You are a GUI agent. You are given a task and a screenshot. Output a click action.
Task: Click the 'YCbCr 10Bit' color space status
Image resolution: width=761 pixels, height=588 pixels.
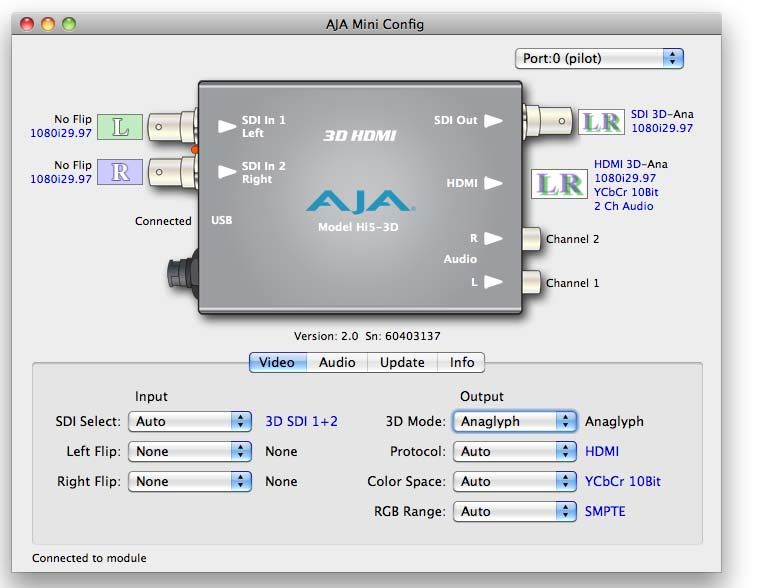click(623, 481)
